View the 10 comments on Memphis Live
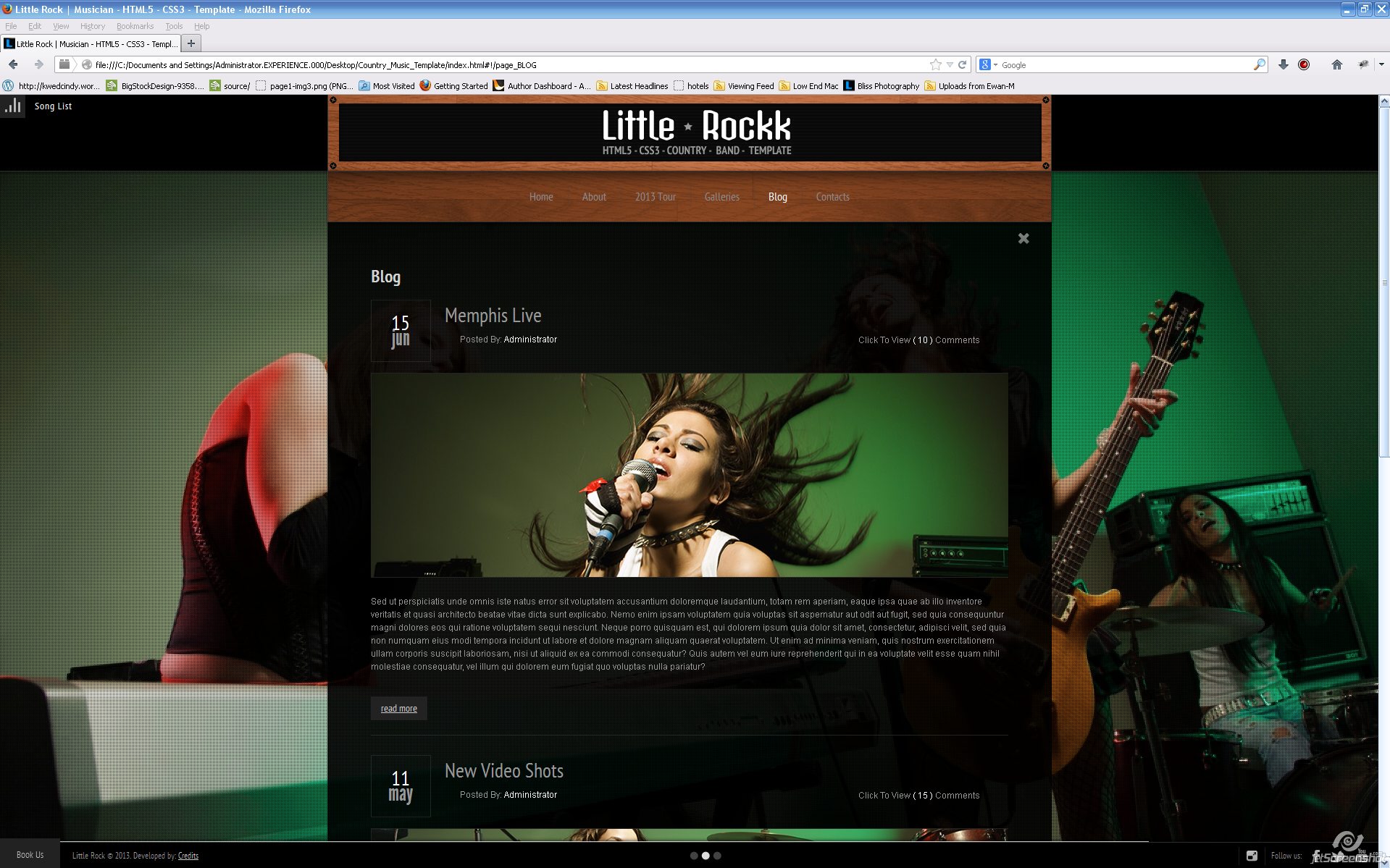Image resolution: width=1390 pixels, height=868 pixels. pos(919,340)
